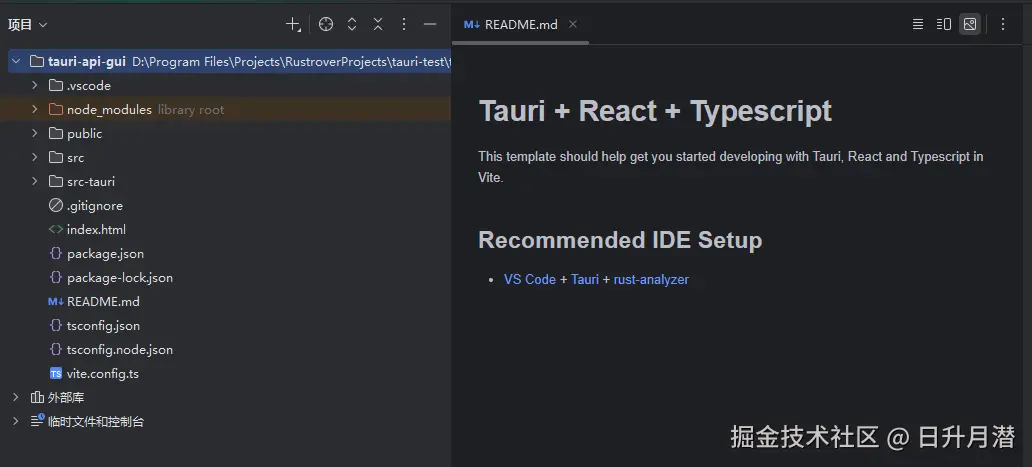Click the node_modules folder icon

click(x=56, y=109)
